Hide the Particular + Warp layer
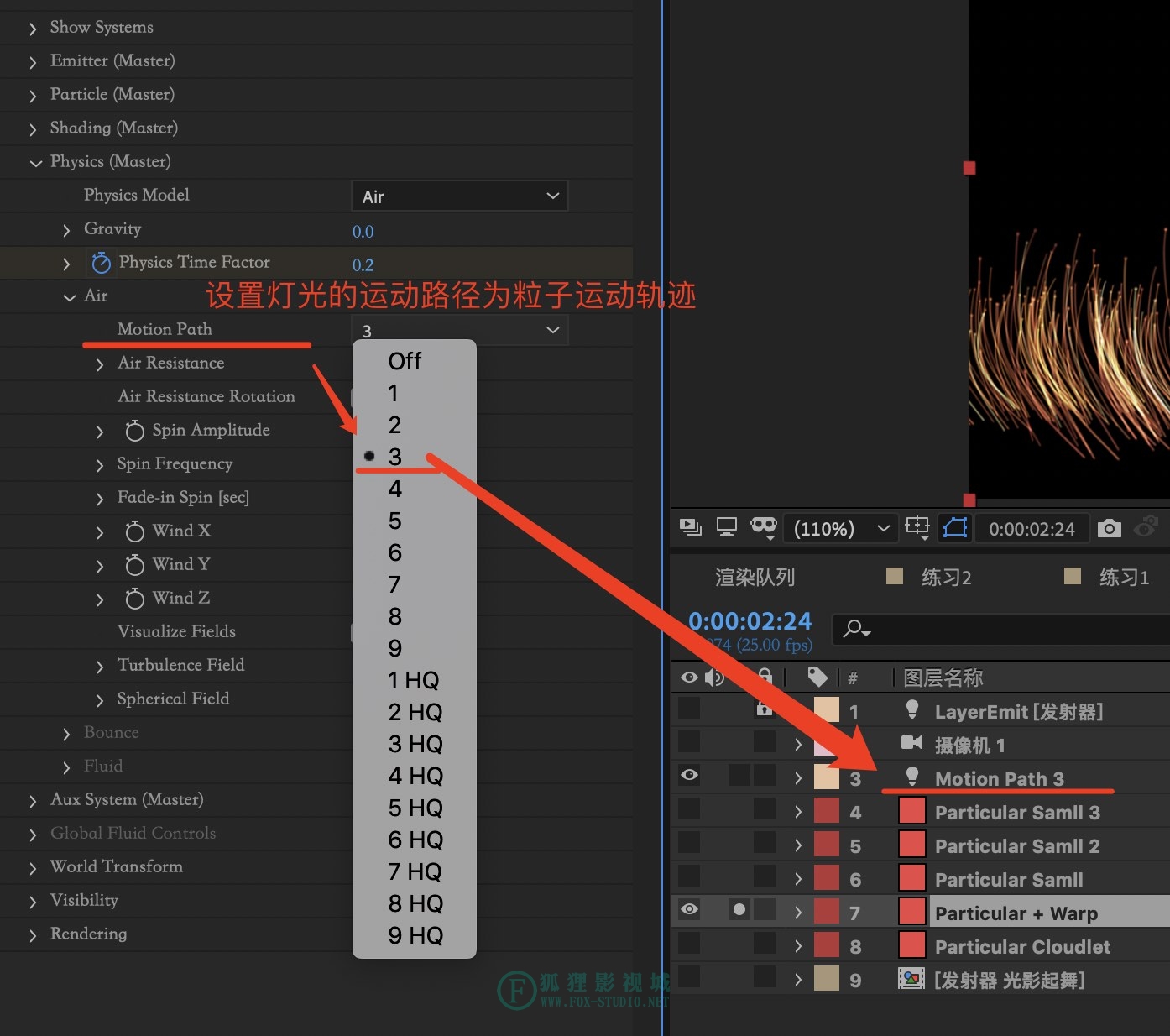 689,909
